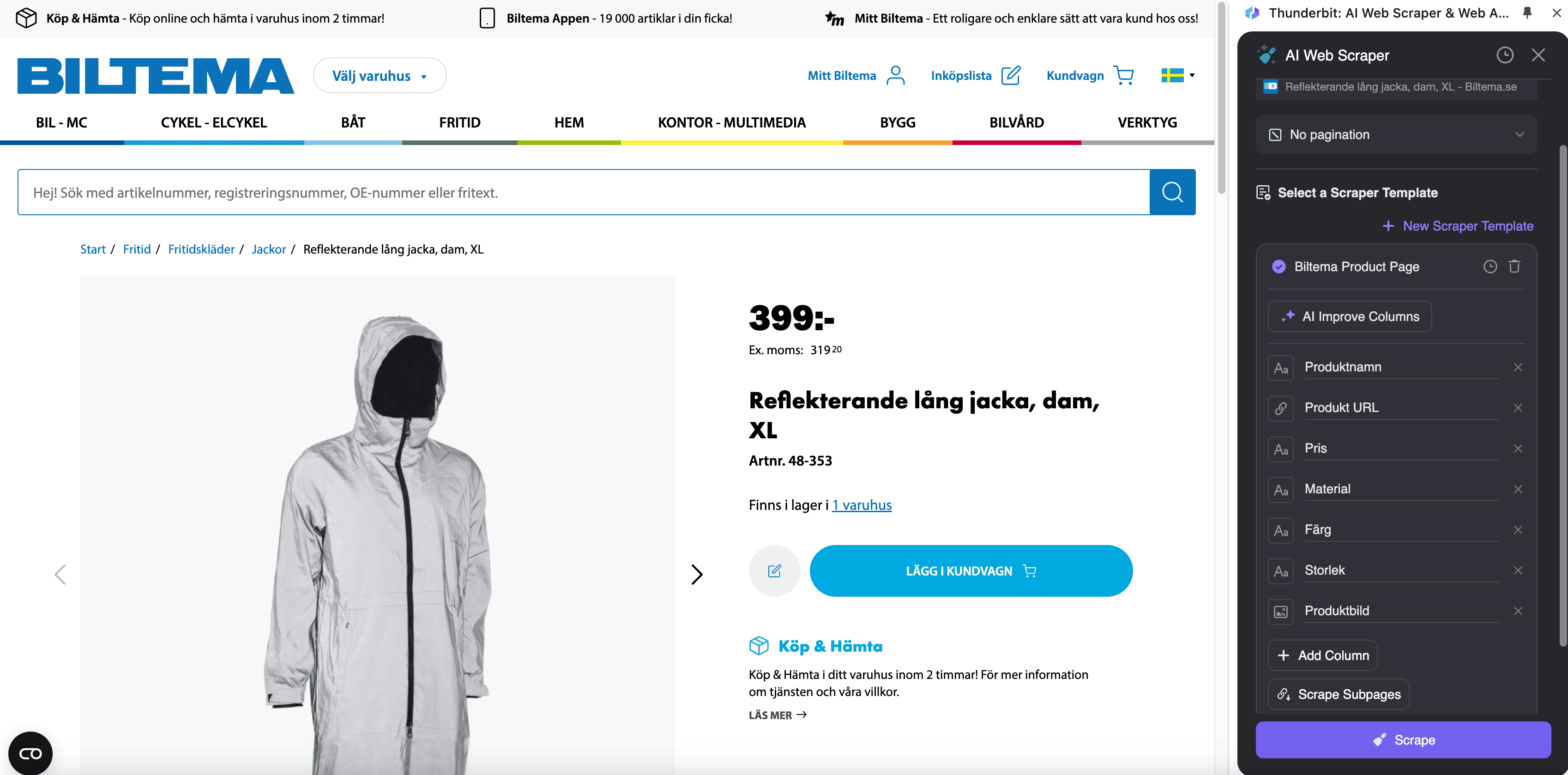Click the LÄGG I KUNDVAGN button
Viewport: 1568px width, 775px height.
tap(970, 571)
